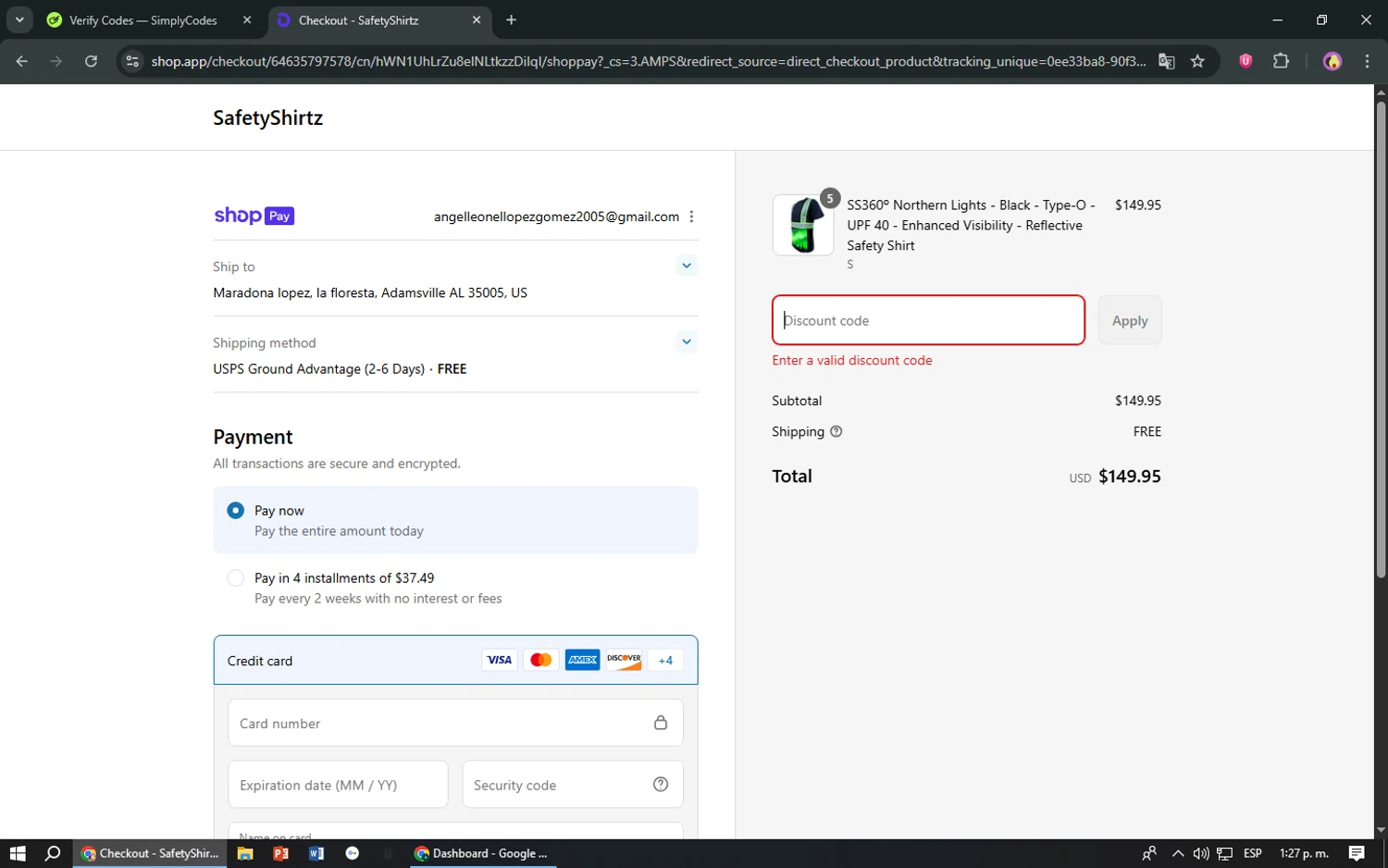Screen dimensions: 1388x868
Task: Open the browser extensions puzzle icon
Action: 1281,61
